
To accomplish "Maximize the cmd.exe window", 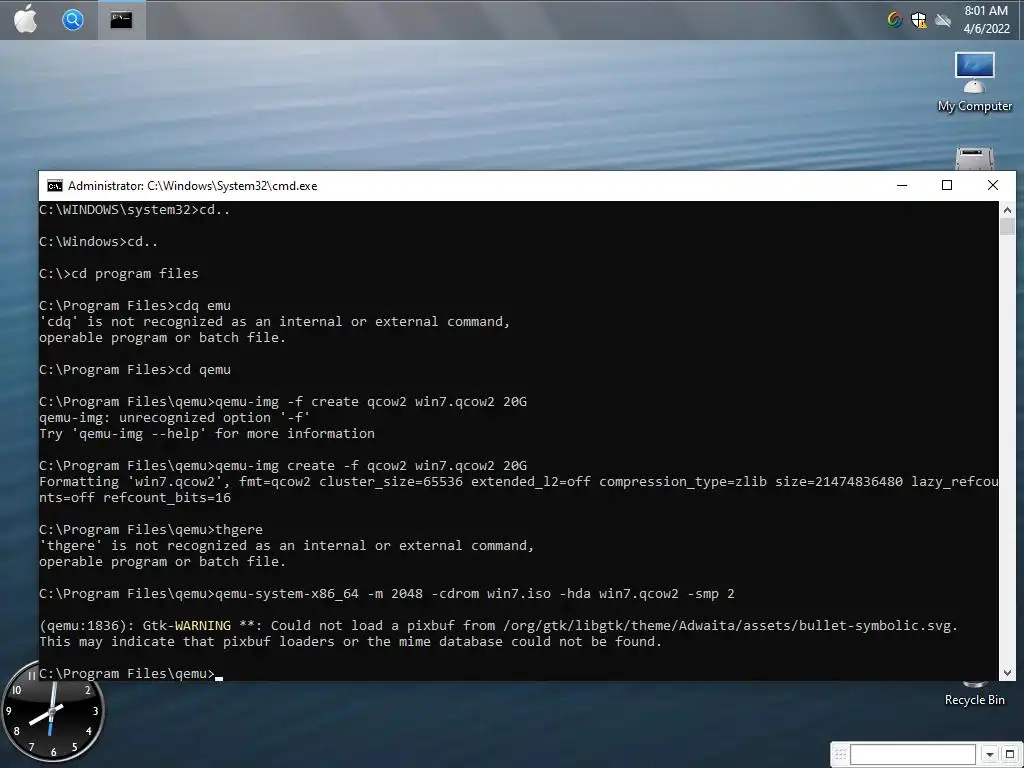I will click(947, 185).
